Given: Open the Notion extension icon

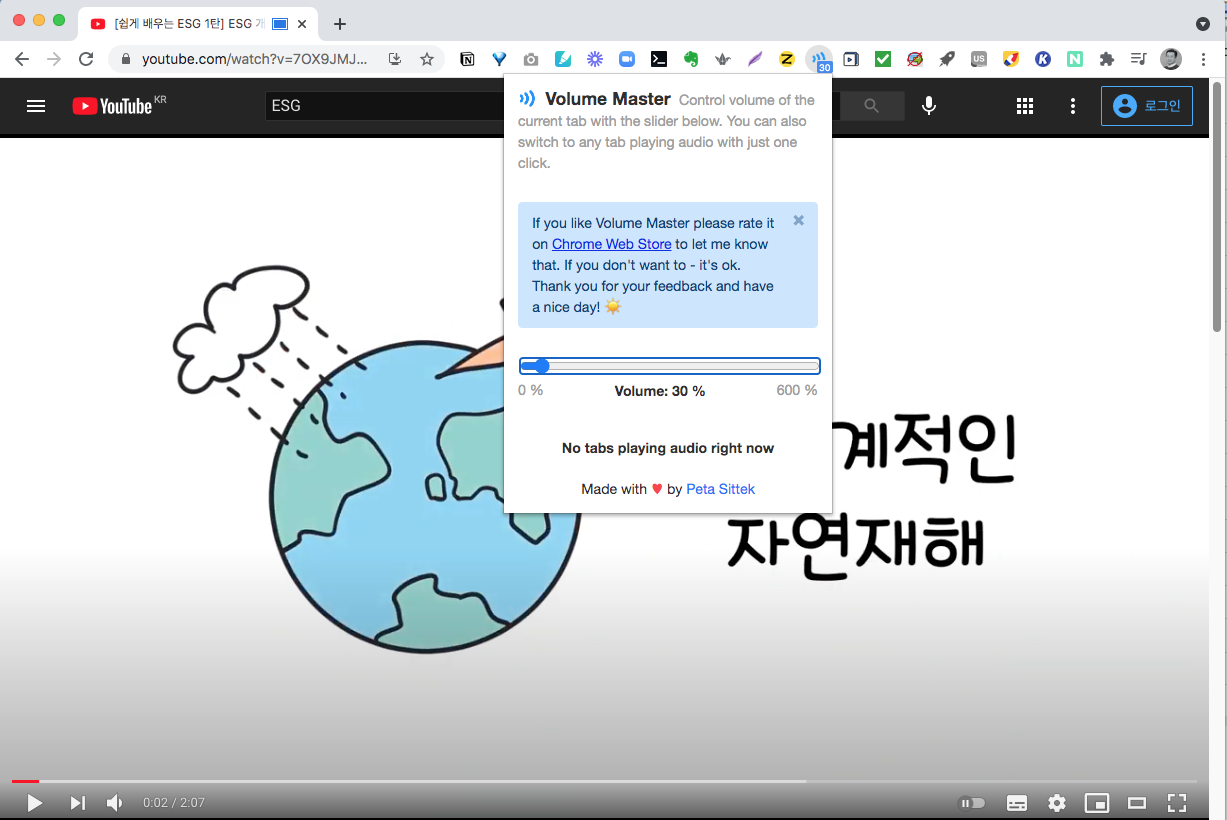Looking at the screenshot, I should (x=467, y=59).
